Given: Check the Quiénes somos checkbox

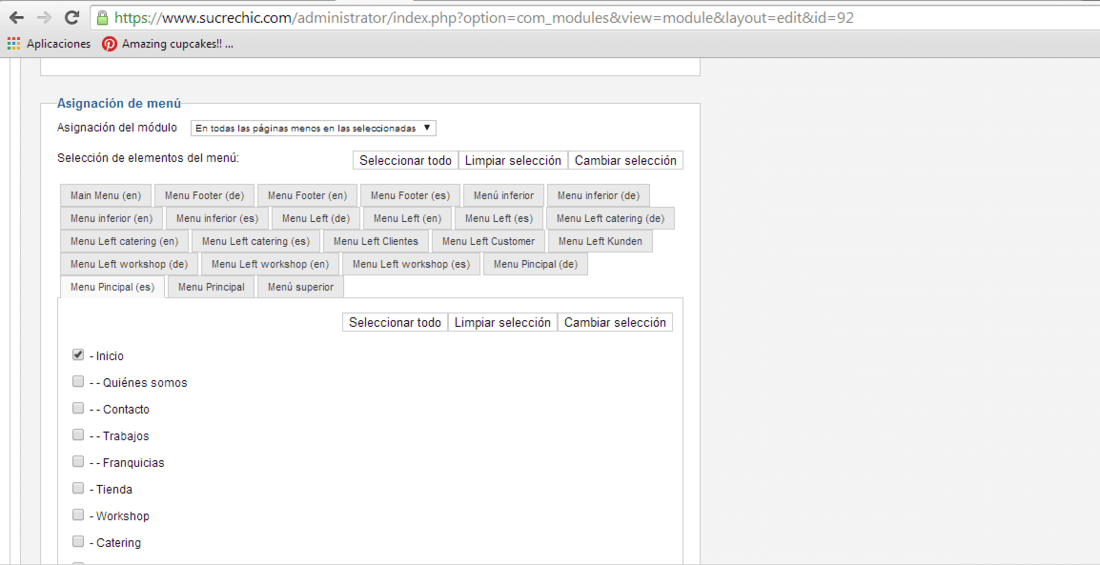Looking at the screenshot, I should pyautogui.click(x=78, y=382).
